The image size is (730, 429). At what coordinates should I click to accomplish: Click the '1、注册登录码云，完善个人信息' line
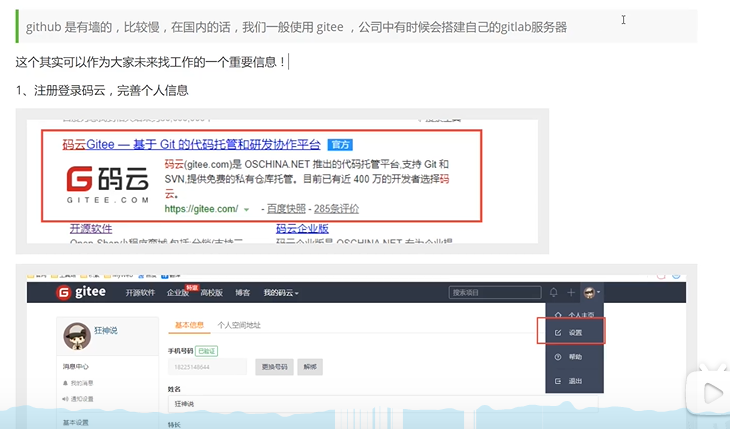tap(102, 90)
